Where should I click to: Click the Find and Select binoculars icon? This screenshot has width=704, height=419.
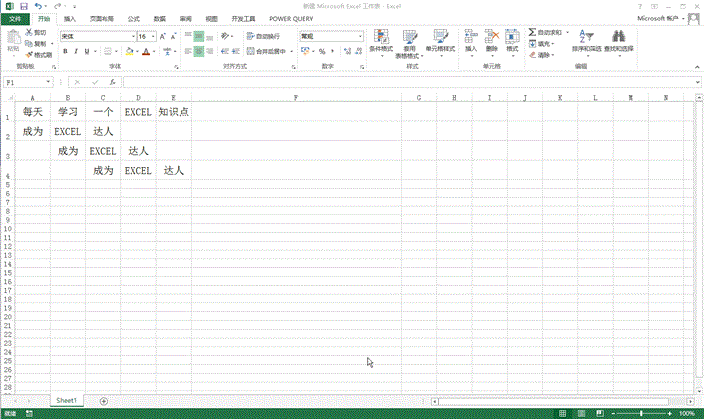point(620,40)
